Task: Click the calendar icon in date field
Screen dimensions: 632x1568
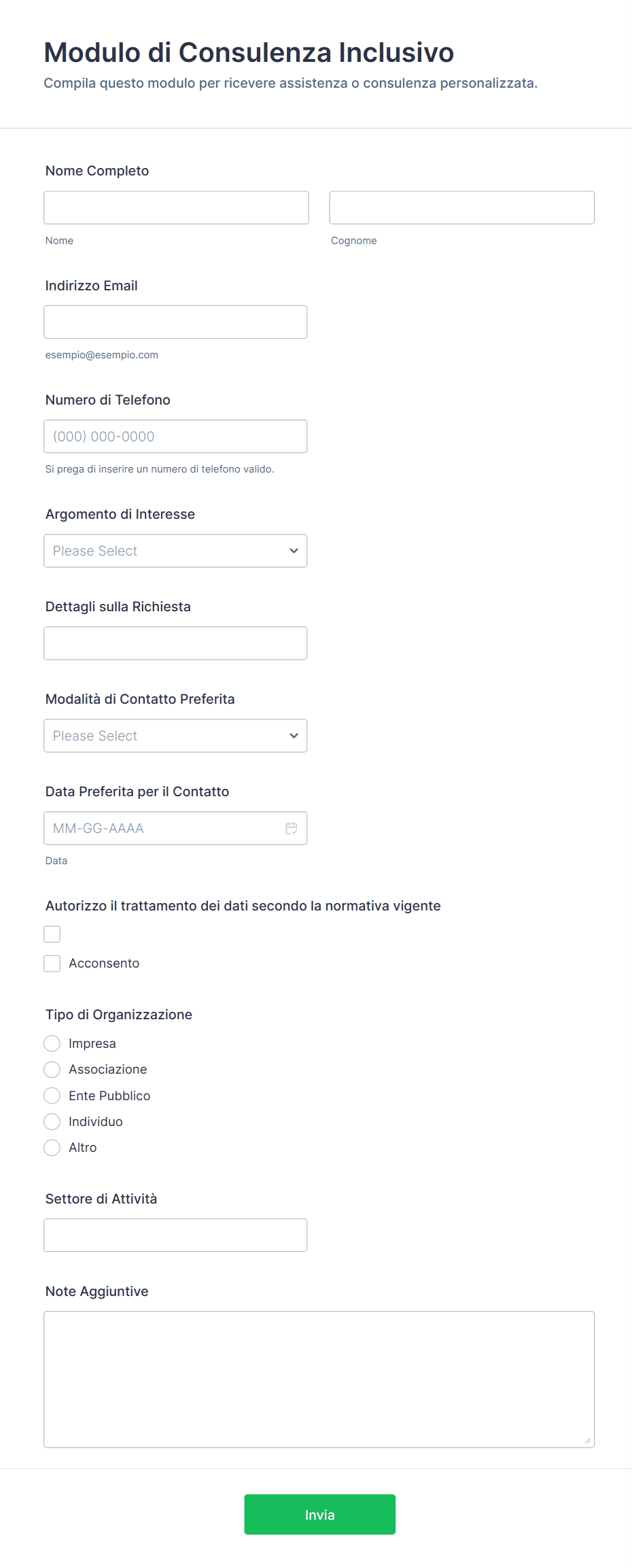Action: click(x=292, y=828)
